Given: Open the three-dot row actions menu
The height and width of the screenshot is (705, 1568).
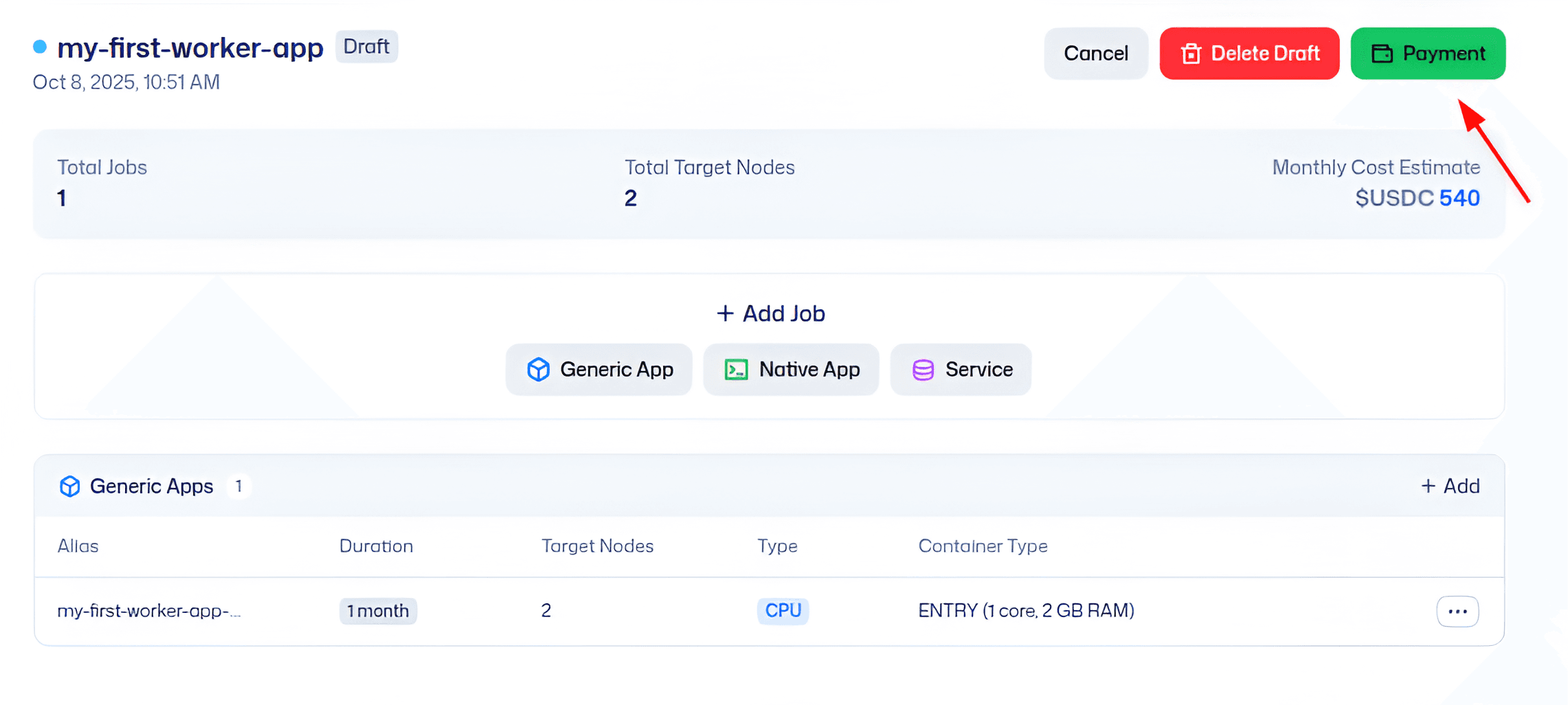Looking at the screenshot, I should click(1457, 611).
